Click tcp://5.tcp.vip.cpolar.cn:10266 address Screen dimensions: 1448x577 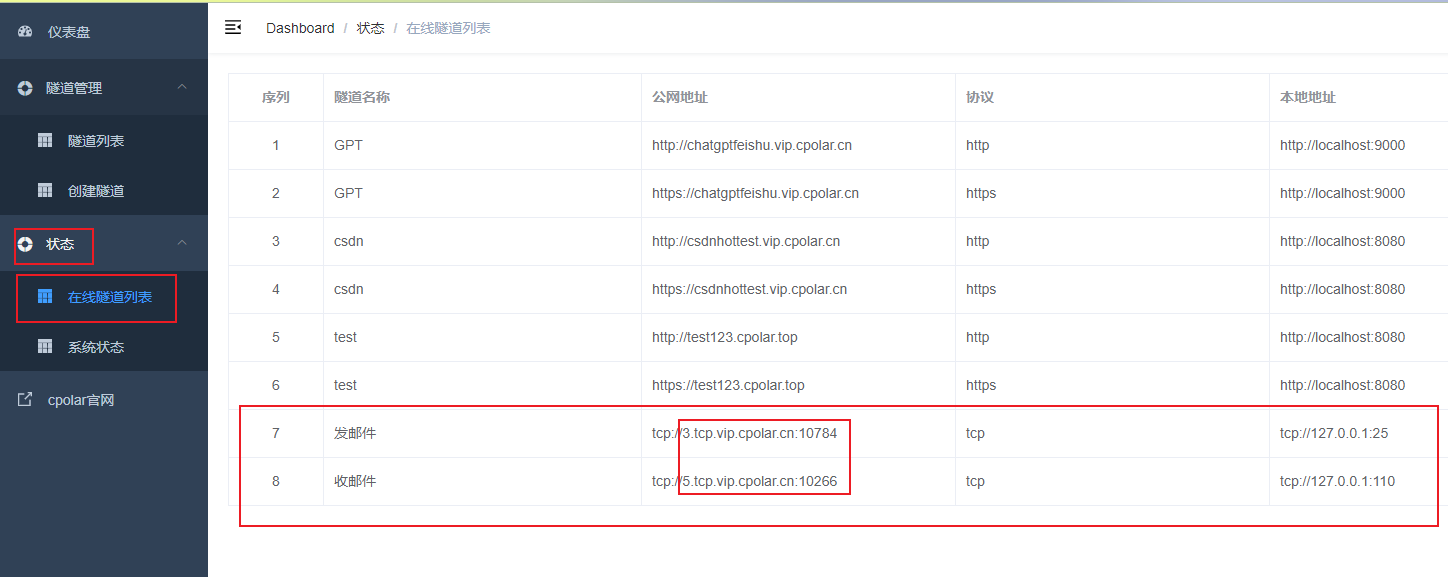coord(744,481)
